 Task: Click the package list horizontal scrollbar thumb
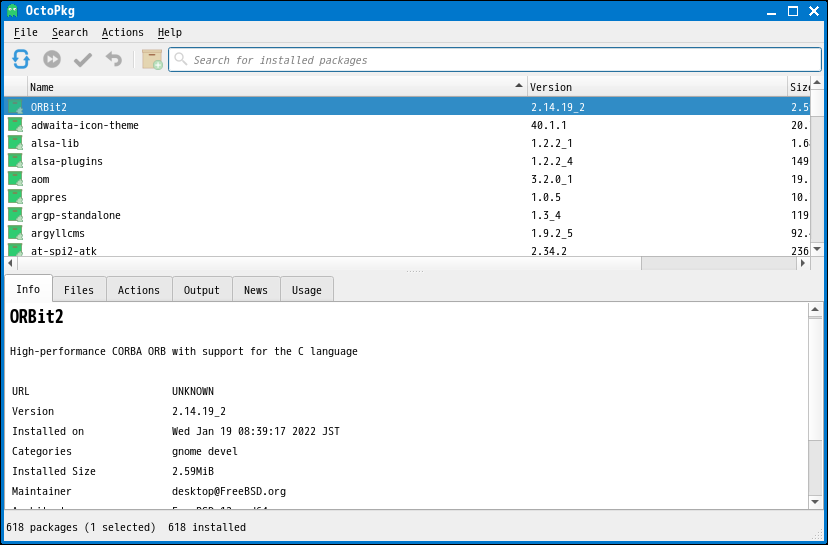point(329,262)
